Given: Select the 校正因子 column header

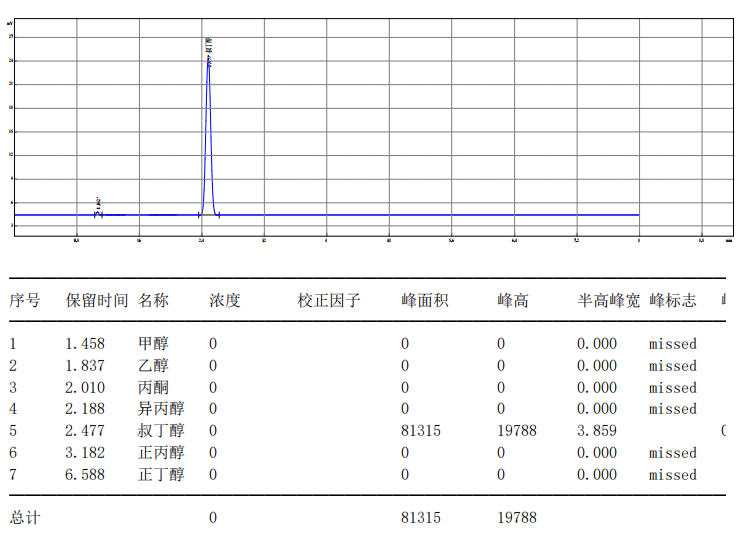Looking at the screenshot, I should 328,300.
